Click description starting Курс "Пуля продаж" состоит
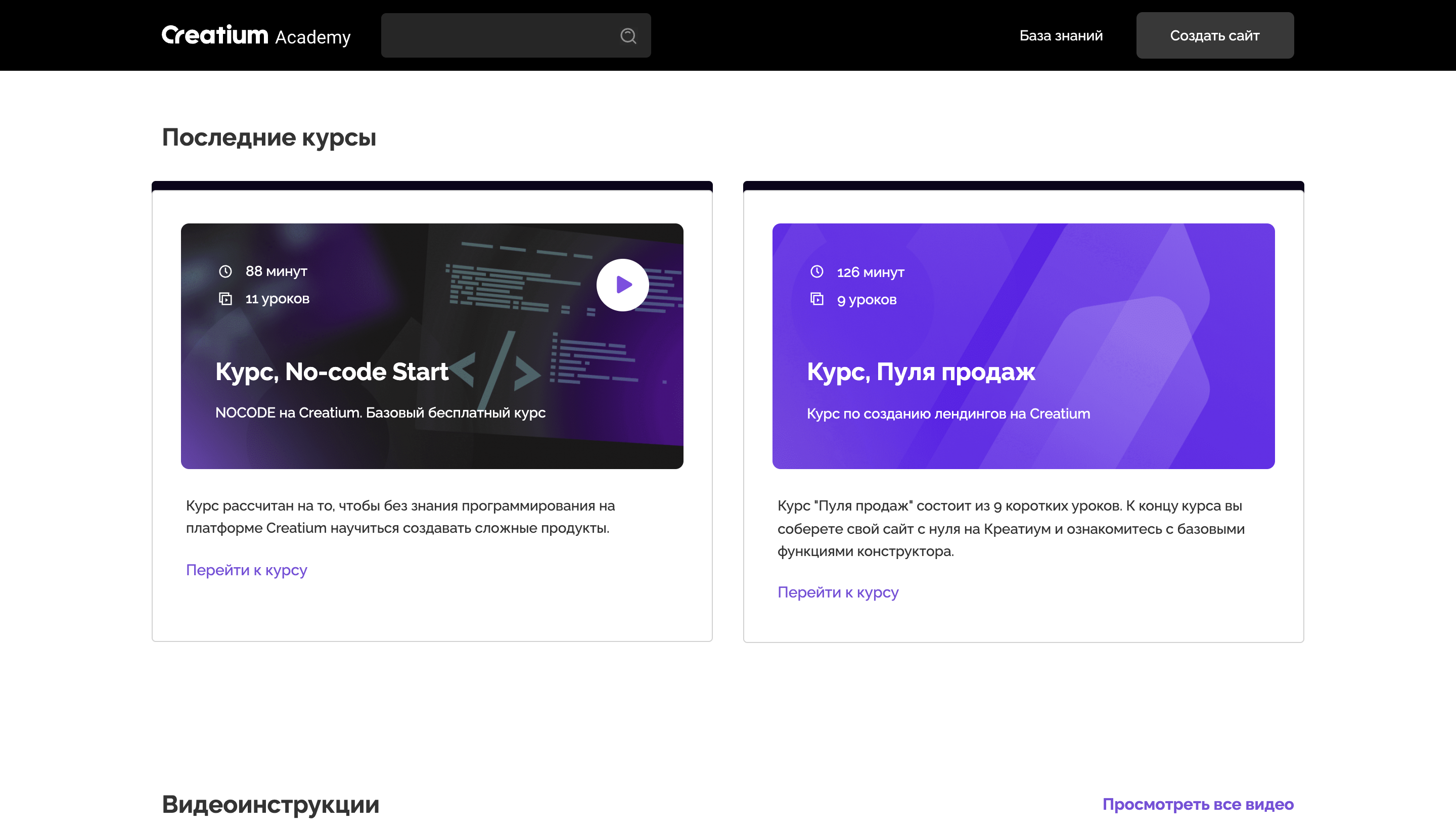Viewport: 1456px width, 830px height. [1011, 528]
